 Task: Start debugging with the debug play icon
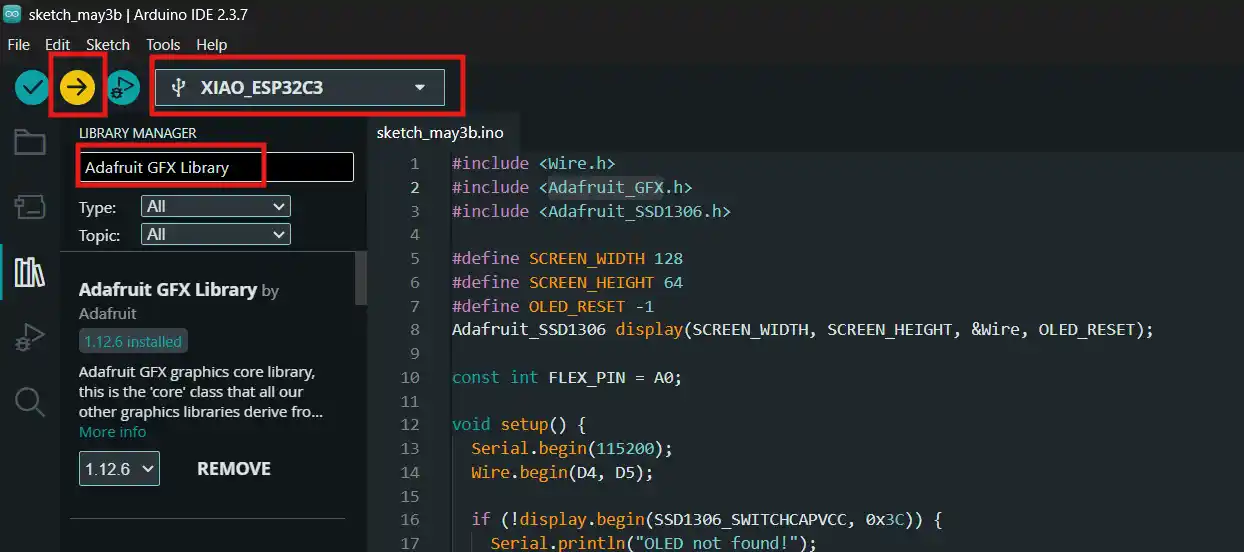(x=122, y=88)
